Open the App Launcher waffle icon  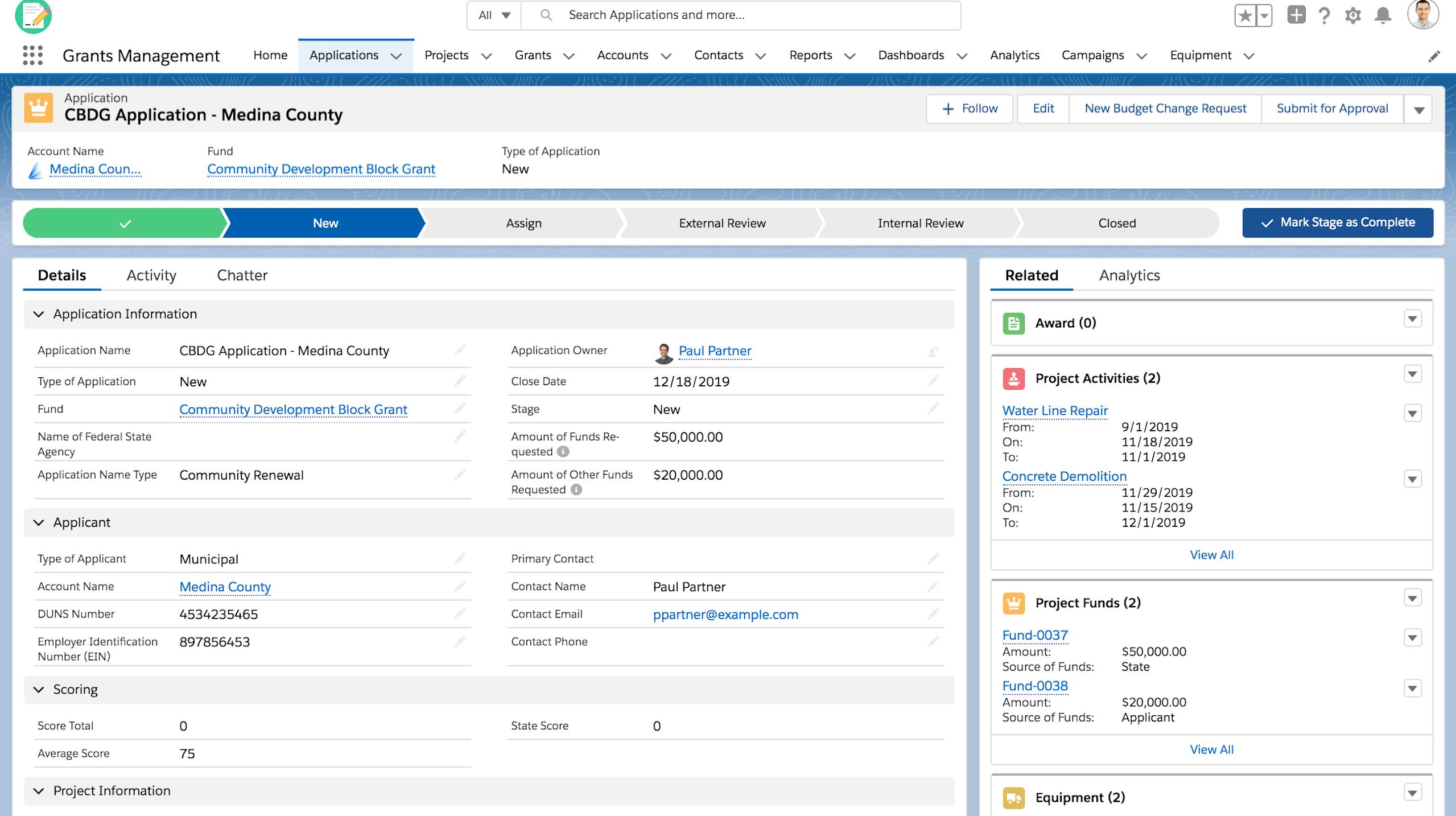pyautogui.click(x=32, y=55)
